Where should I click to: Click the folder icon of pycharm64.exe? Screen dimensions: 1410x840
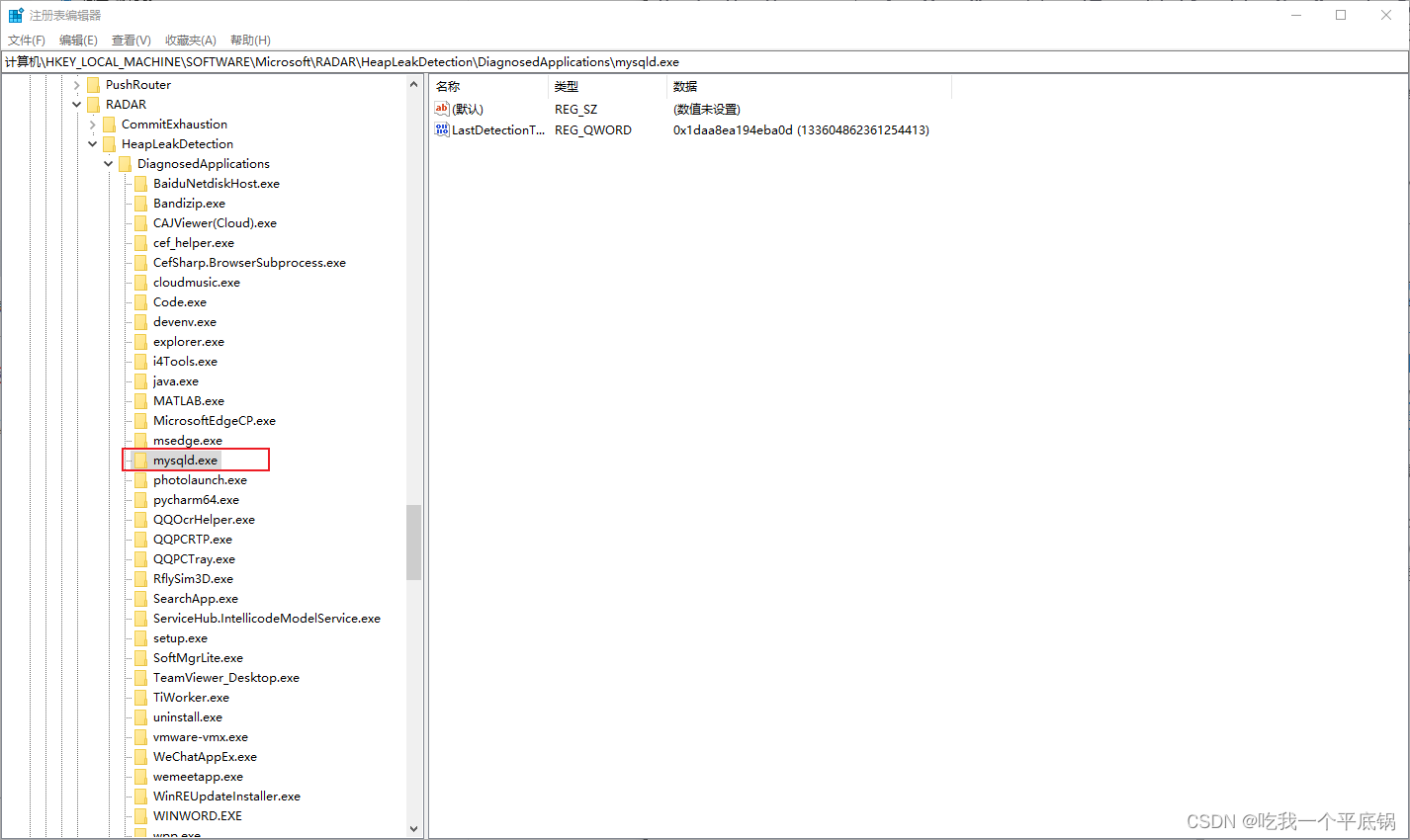[141, 500]
